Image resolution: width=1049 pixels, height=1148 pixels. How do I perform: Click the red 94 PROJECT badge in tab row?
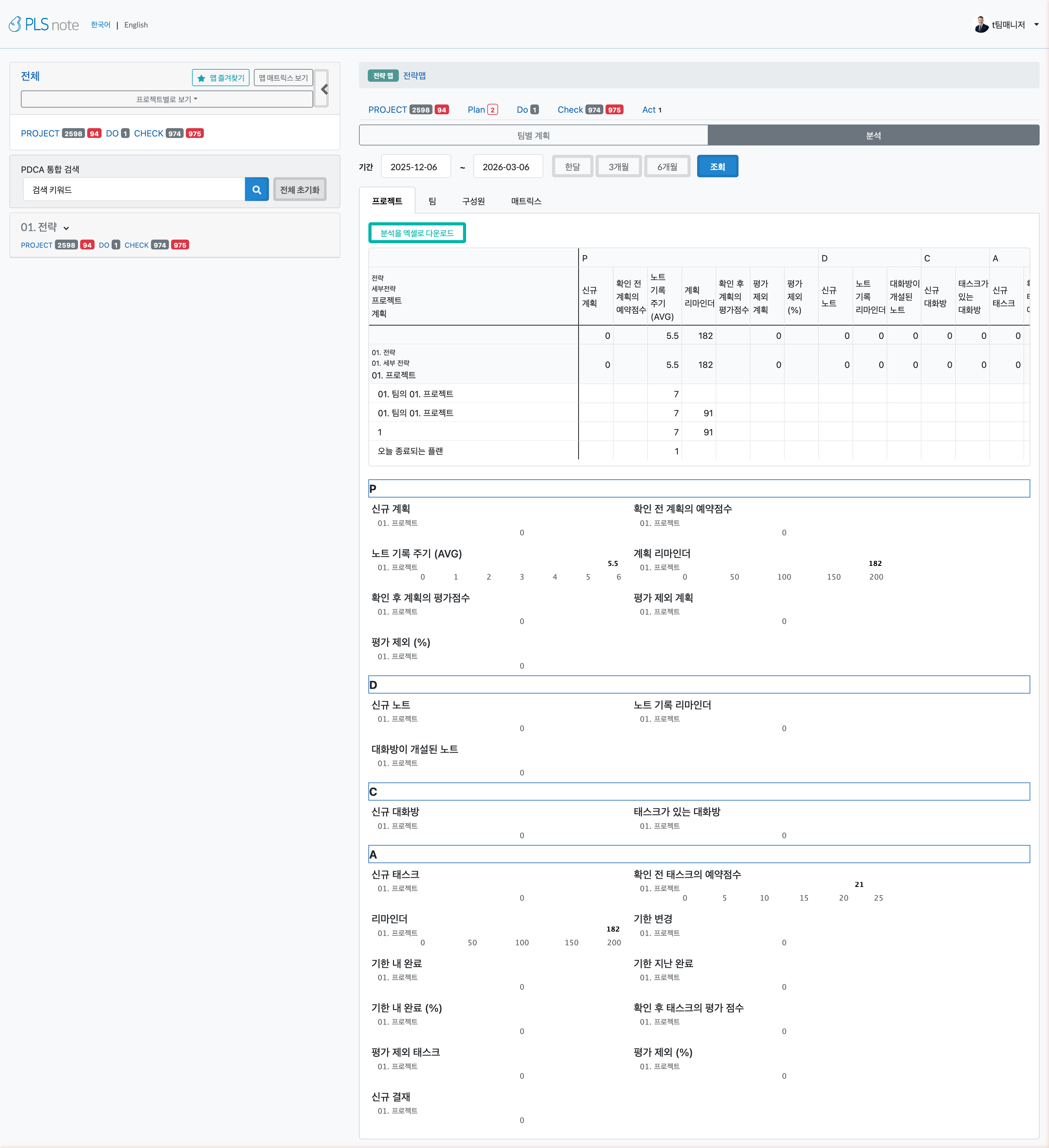442,110
